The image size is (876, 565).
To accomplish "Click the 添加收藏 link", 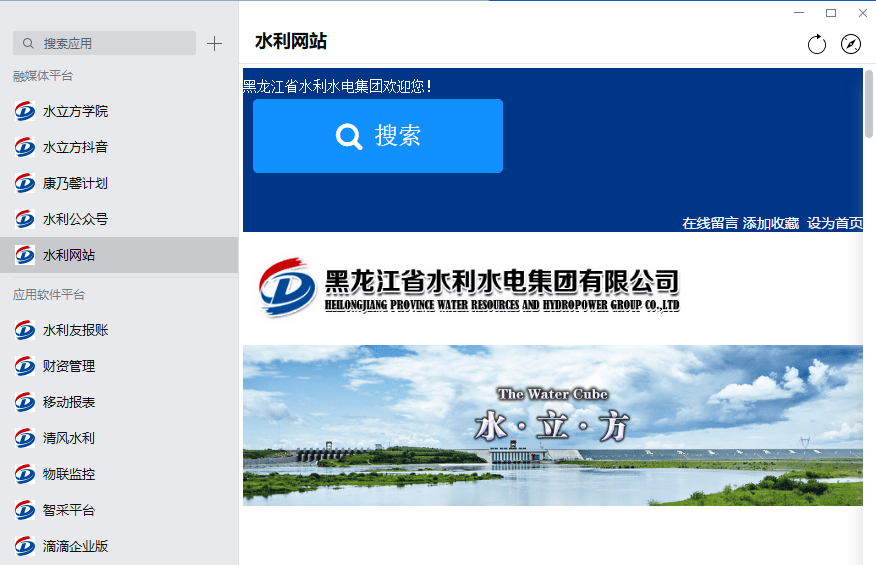I will (771, 223).
